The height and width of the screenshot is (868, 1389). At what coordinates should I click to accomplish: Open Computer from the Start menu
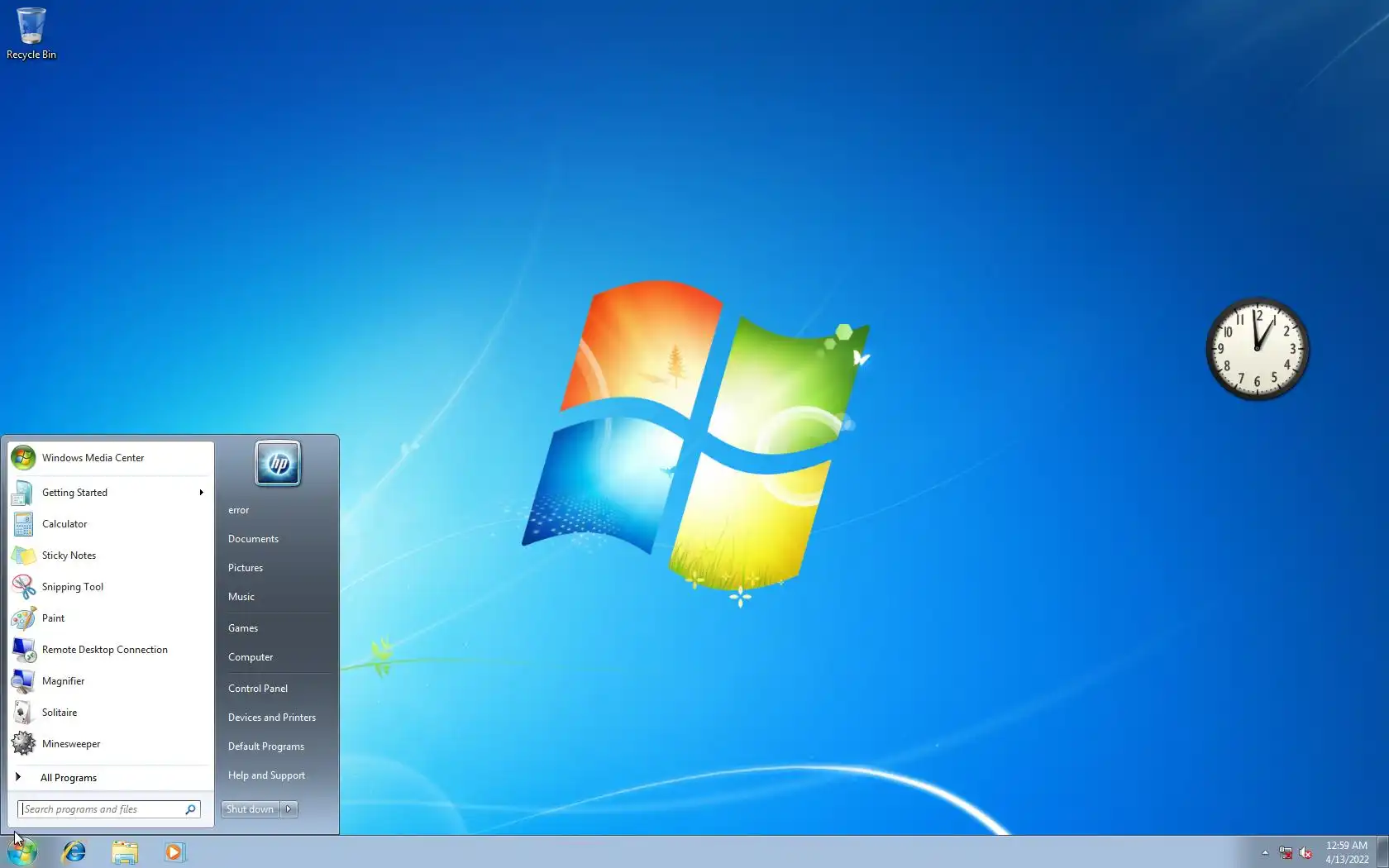251,657
